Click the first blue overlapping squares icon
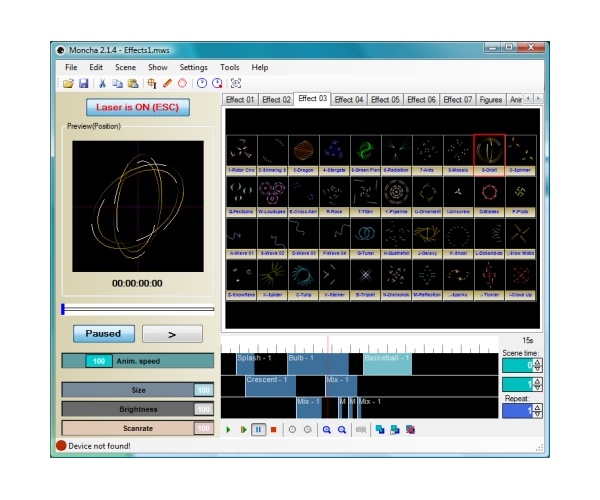The height and width of the screenshot is (500, 600). pos(380,430)
